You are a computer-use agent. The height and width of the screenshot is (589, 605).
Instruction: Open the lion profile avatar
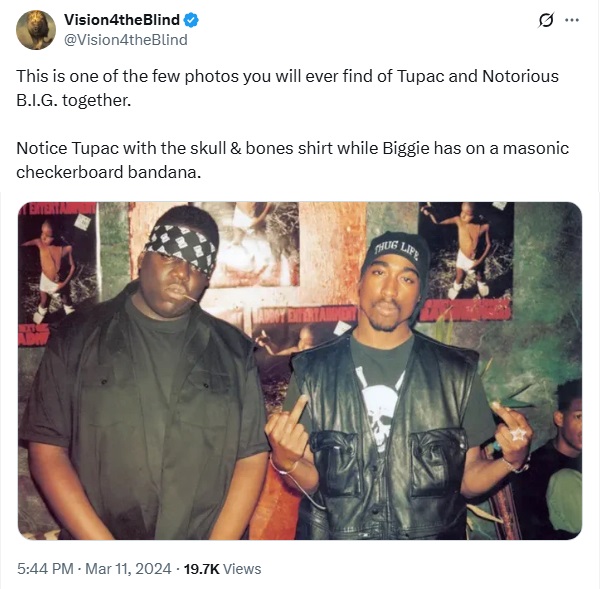[35, 30]
